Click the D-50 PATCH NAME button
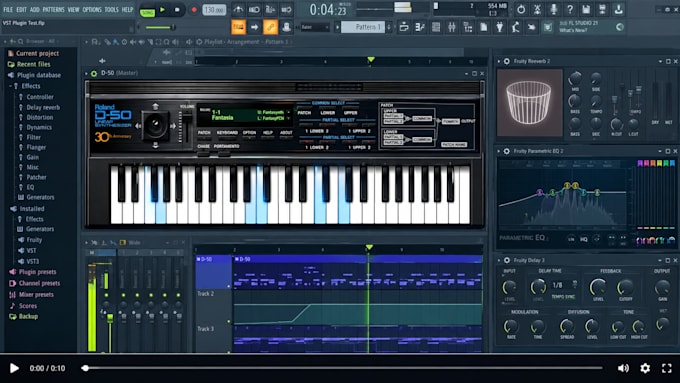This screenshot has width=680, height=383. click(x=454, y=144)
